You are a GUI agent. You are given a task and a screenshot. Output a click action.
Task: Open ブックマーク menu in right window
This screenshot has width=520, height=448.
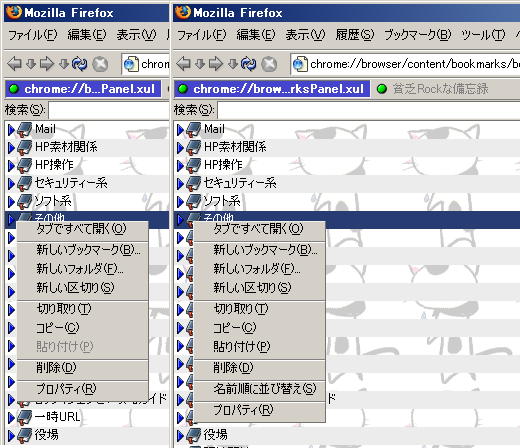click(417, 35)
